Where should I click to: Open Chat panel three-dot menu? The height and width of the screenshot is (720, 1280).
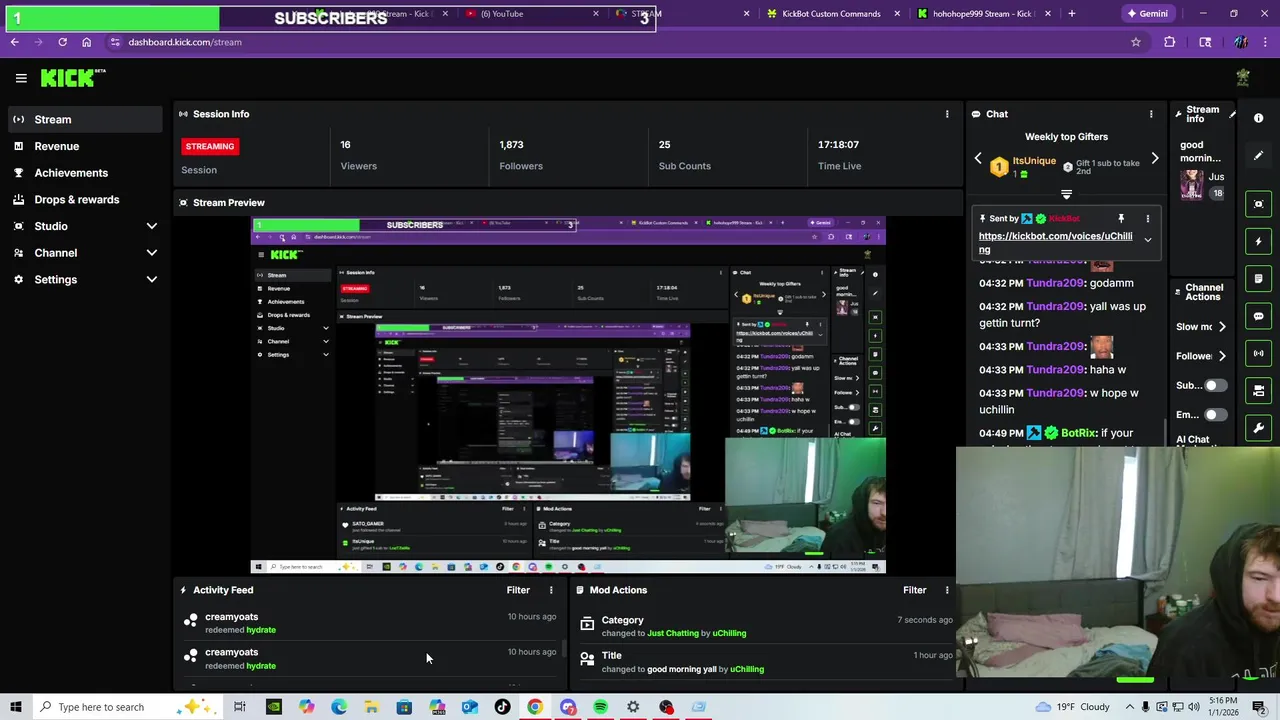[1151, 114]
